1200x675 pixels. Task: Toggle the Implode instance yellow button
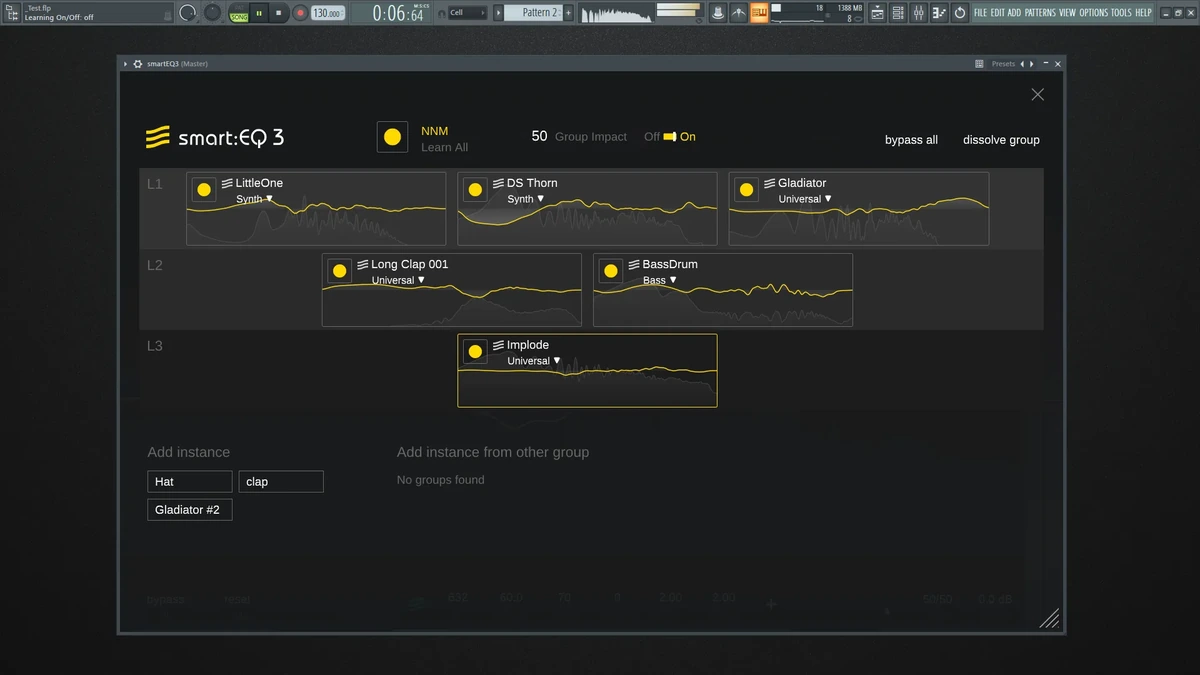475,351
